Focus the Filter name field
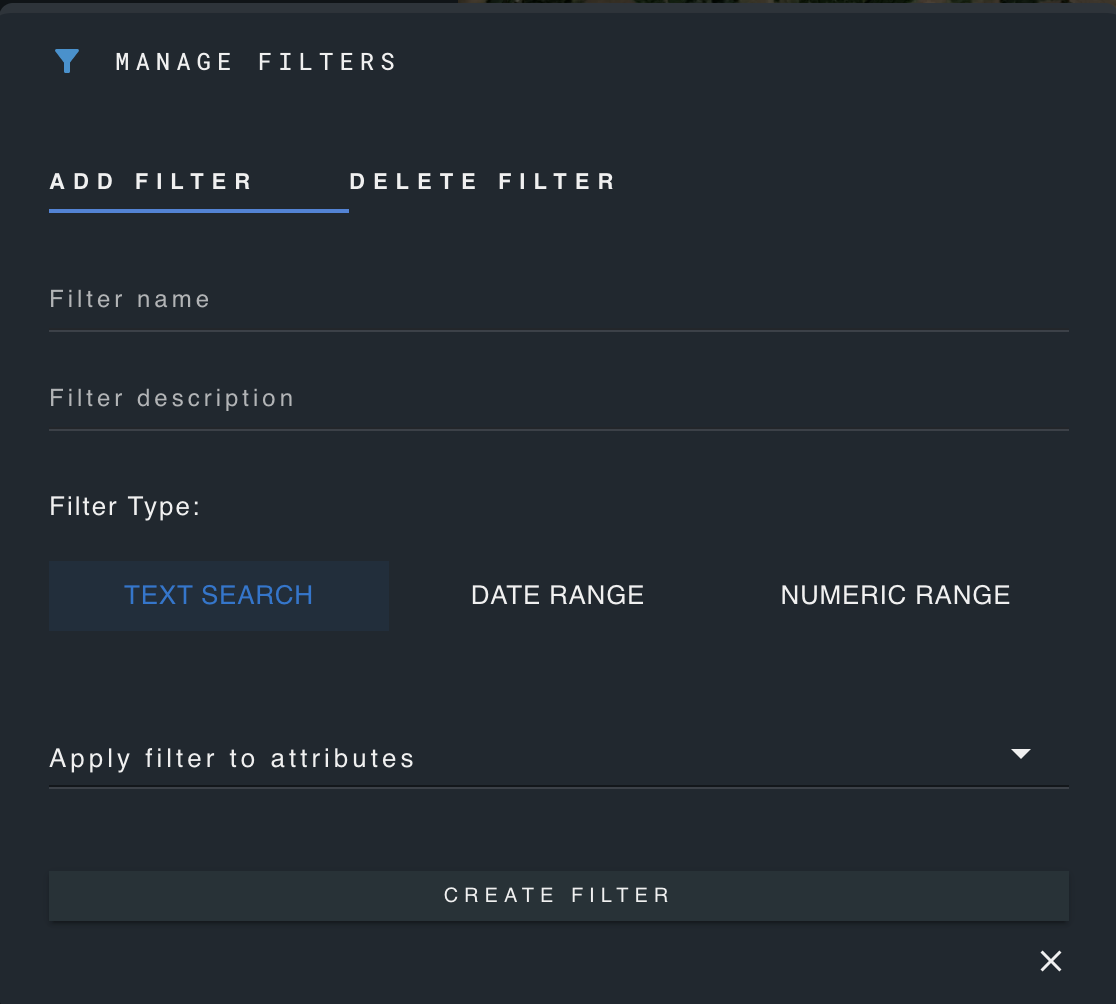 point(559,300)
